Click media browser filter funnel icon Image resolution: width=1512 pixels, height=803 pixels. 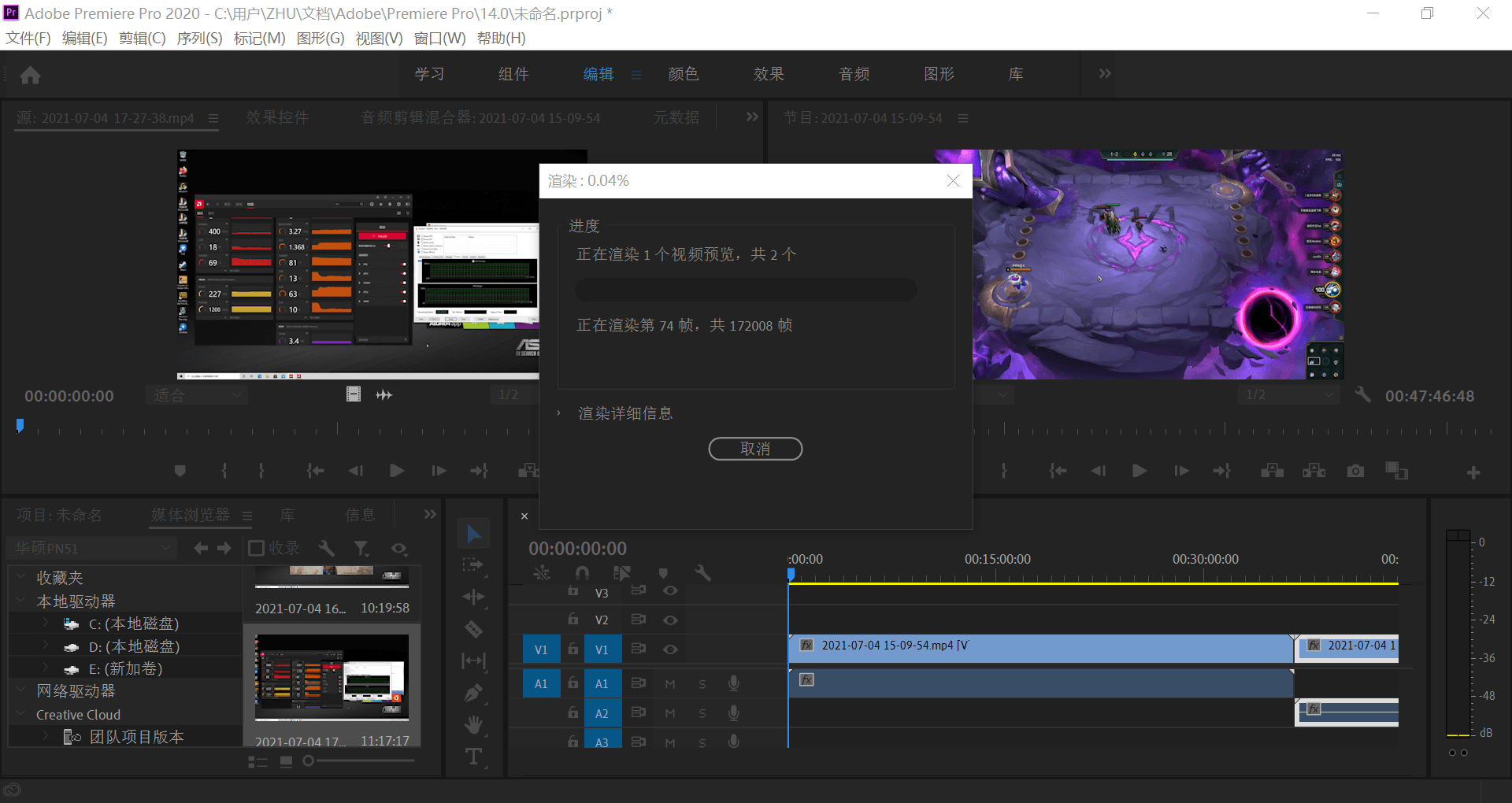click(x=361, y=548)
